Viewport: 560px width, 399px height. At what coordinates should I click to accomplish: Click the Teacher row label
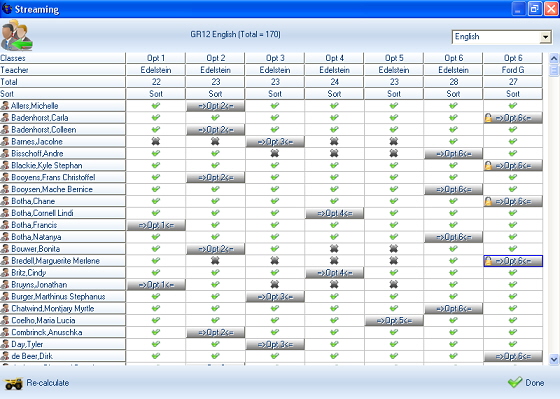click(x=15, y=70)
